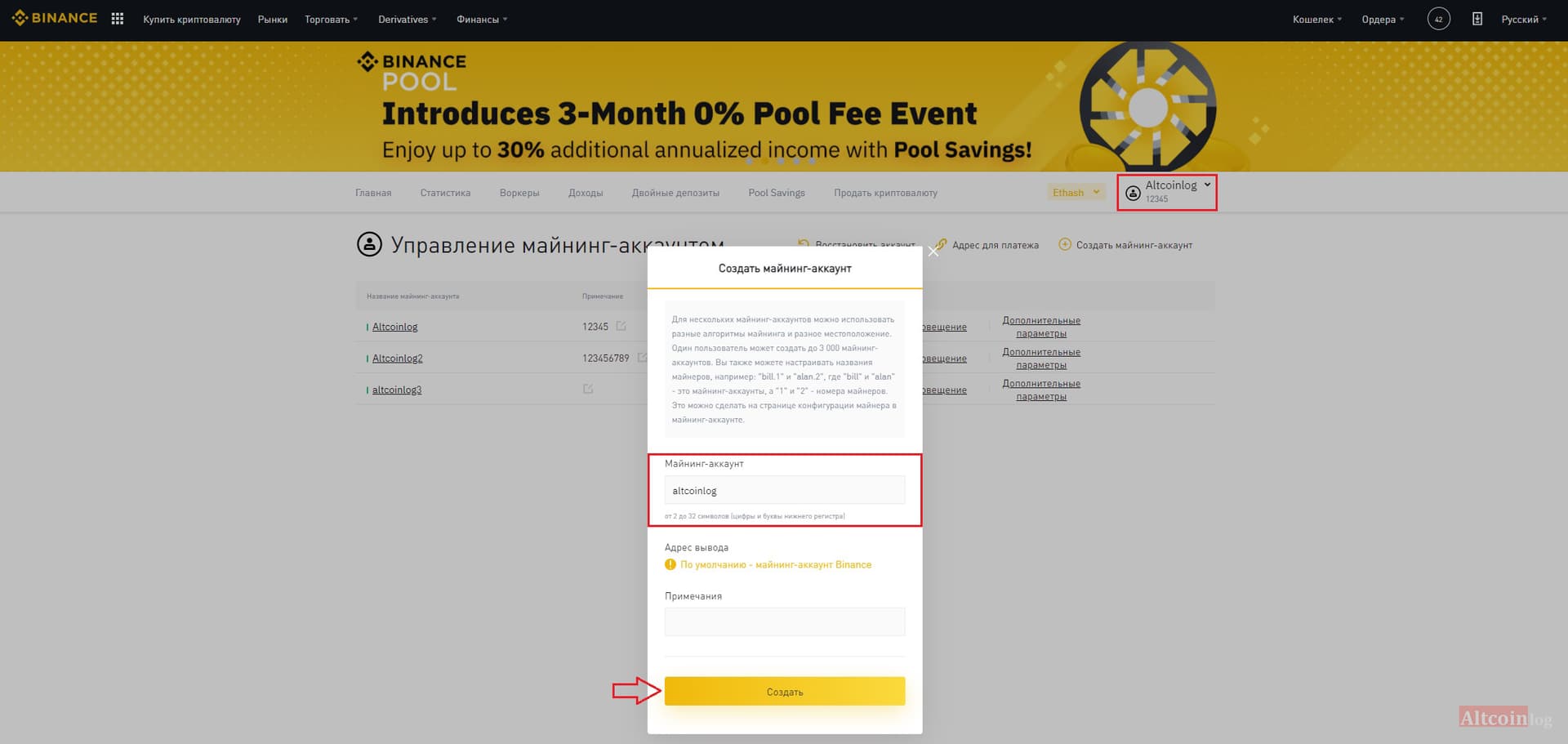
Task: Click Создать майнинг-аккаунт link at top
Action: (1134, 245)
